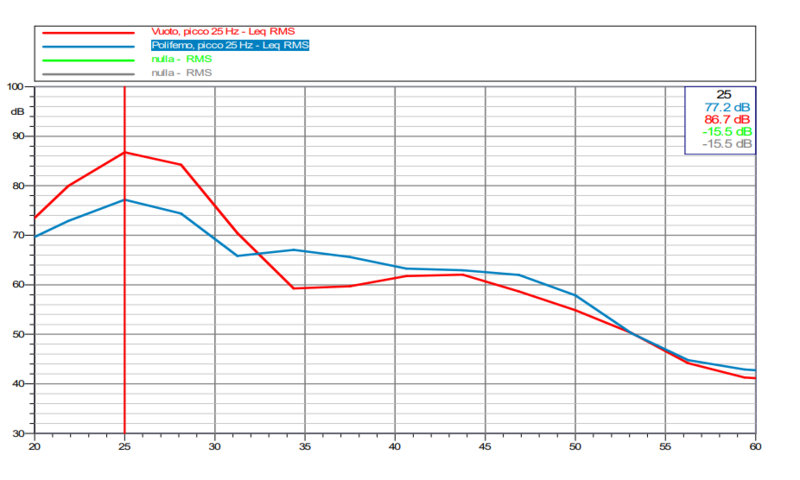
Task: Click the blue Polifemo legend line swatch
Action: click(87, 46)
